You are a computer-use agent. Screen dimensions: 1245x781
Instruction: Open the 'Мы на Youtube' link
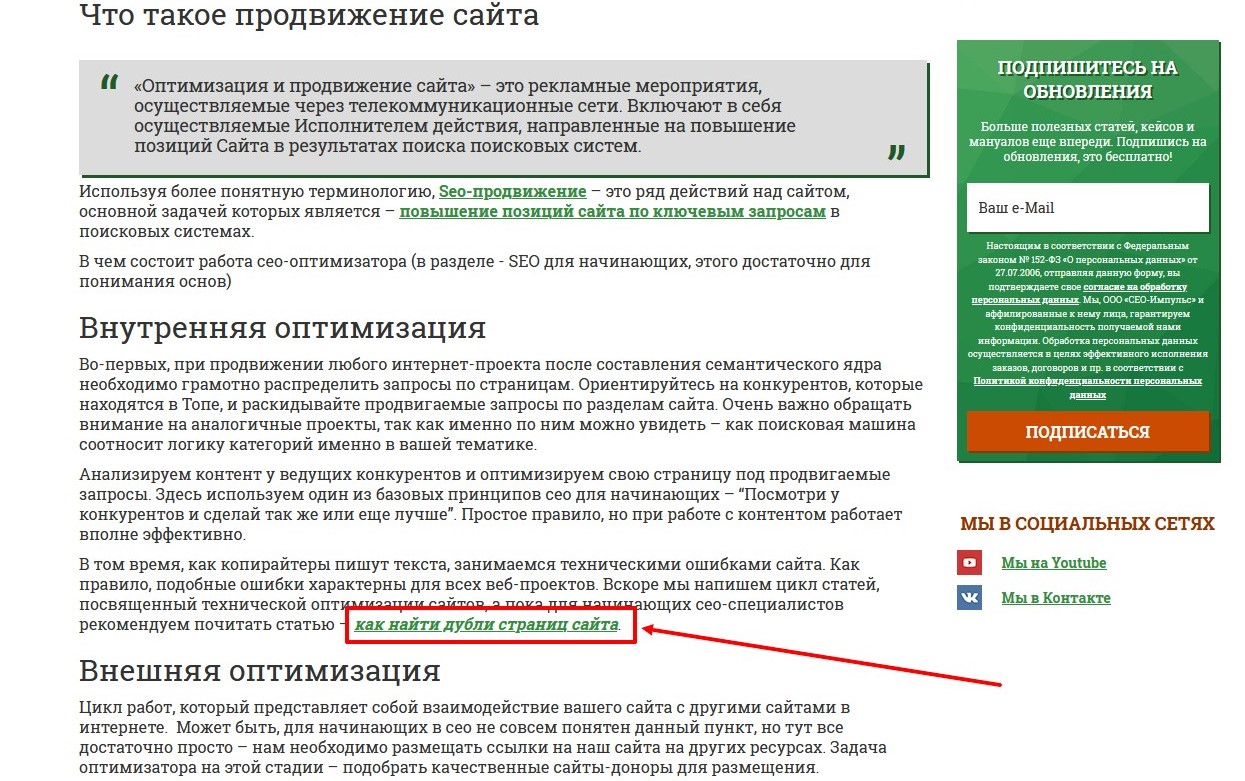tap(1053, 563)
